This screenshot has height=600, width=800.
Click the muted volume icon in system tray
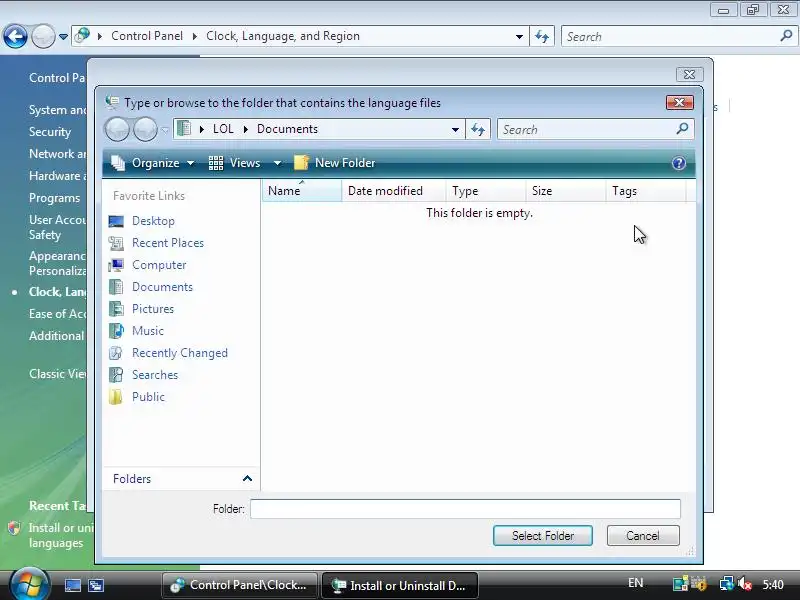click(745, 584)
